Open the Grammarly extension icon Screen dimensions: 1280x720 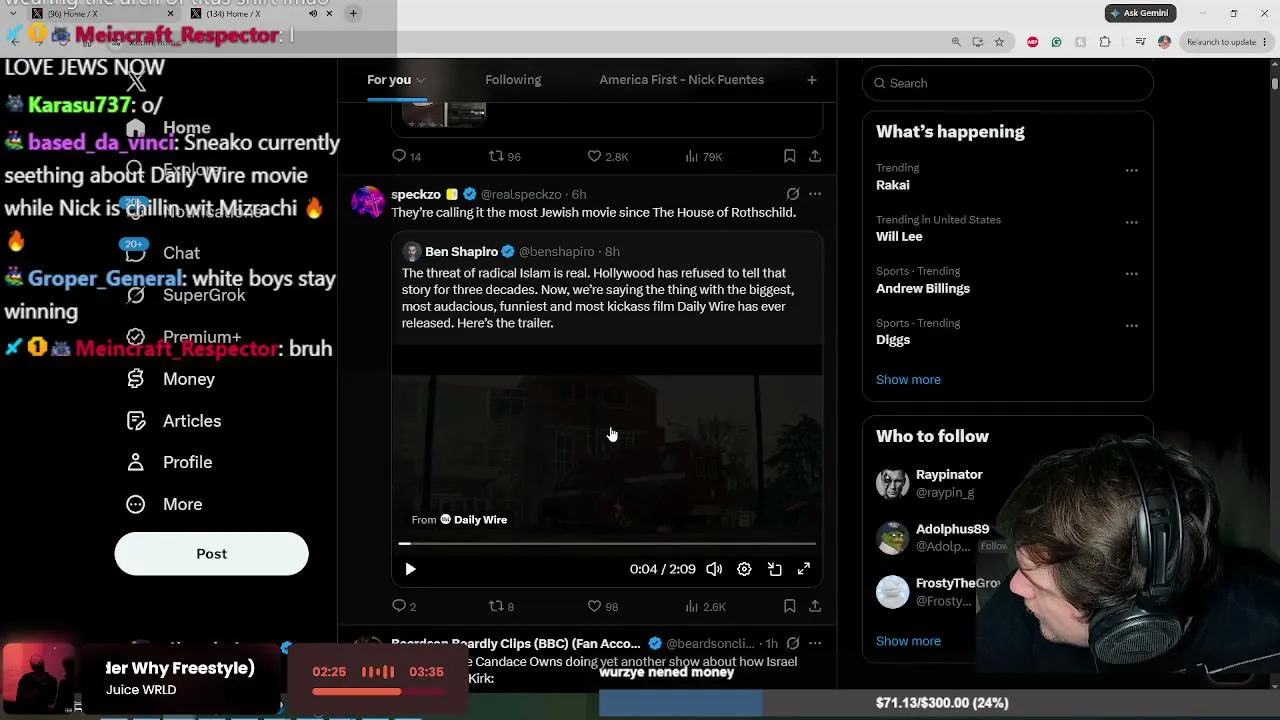(x=1056, y=42)
